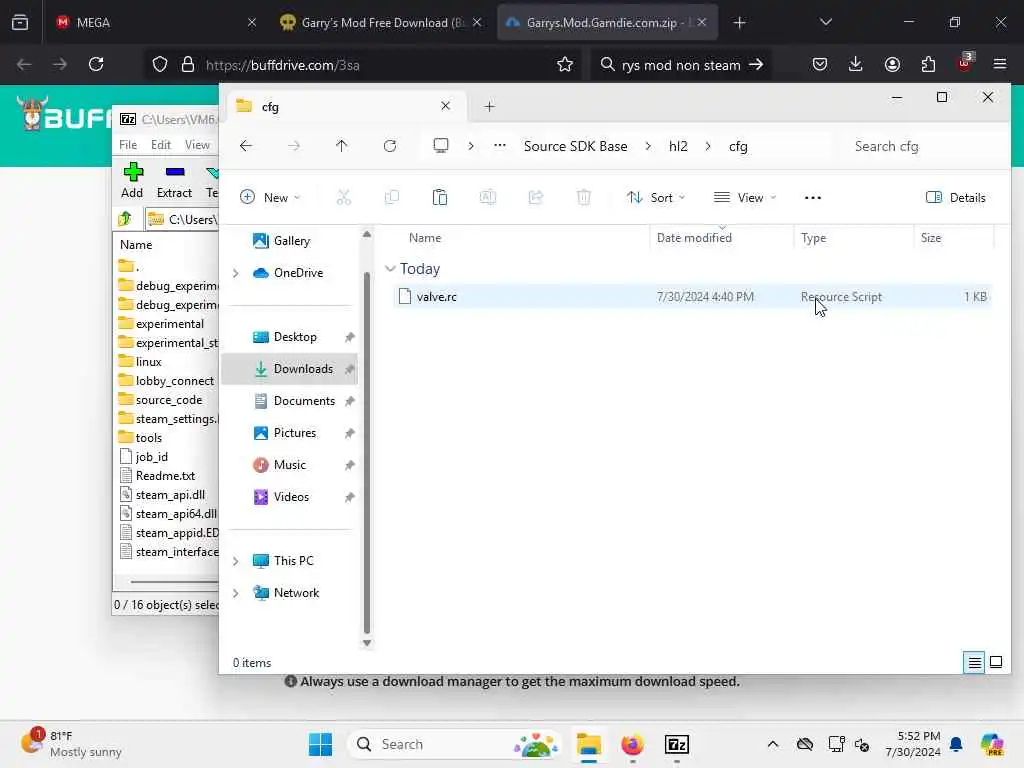The width and height of the screenshot is (1024, 768).
Task: Click the 7-Zip Add button
Action: pos(133,181)
